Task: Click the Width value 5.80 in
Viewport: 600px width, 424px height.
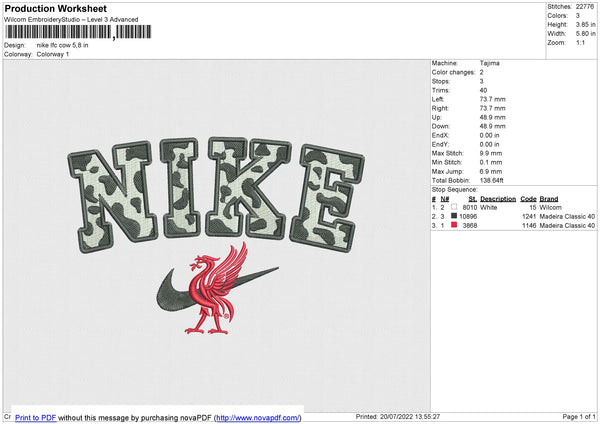Action: (x=585, y=34)
